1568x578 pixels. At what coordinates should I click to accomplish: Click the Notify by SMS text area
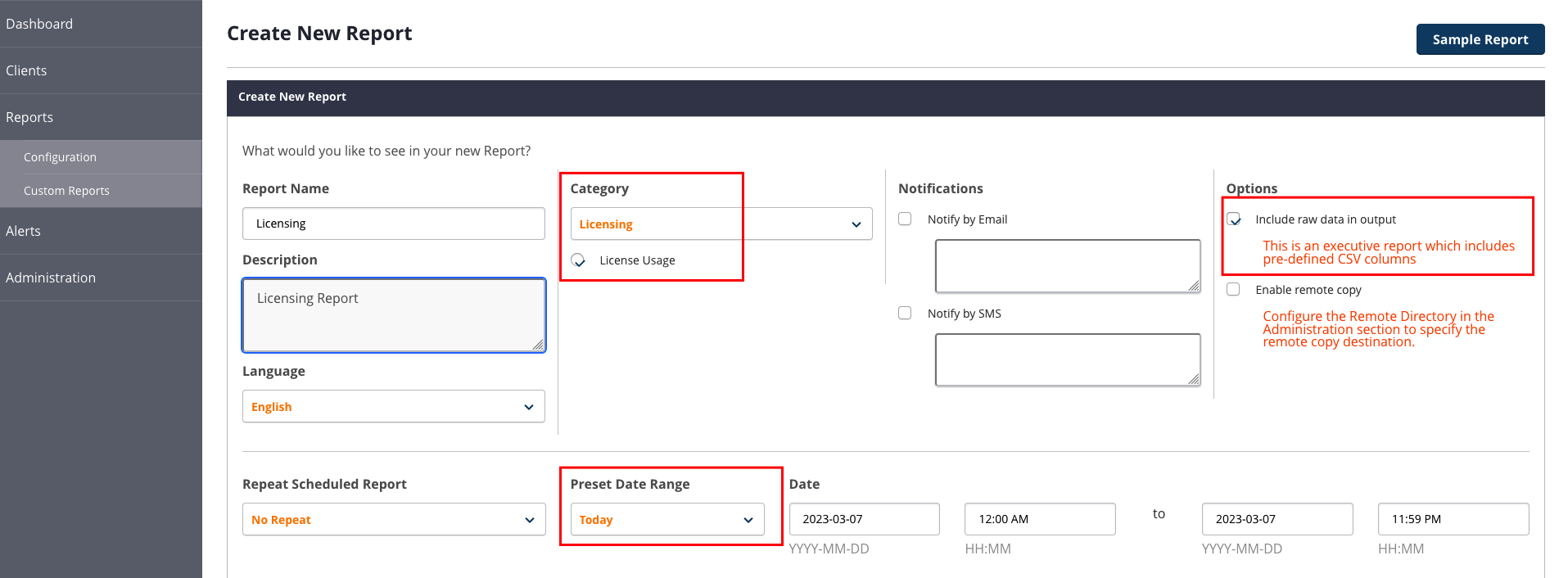pos(1068,359)
